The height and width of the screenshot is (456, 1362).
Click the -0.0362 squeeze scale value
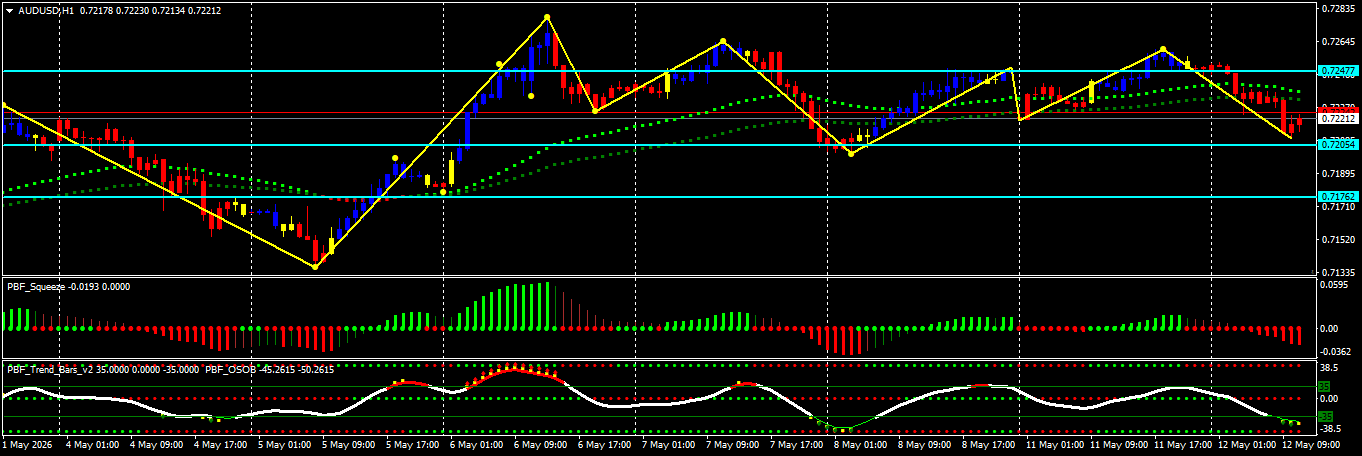[x=1335, y=351]
